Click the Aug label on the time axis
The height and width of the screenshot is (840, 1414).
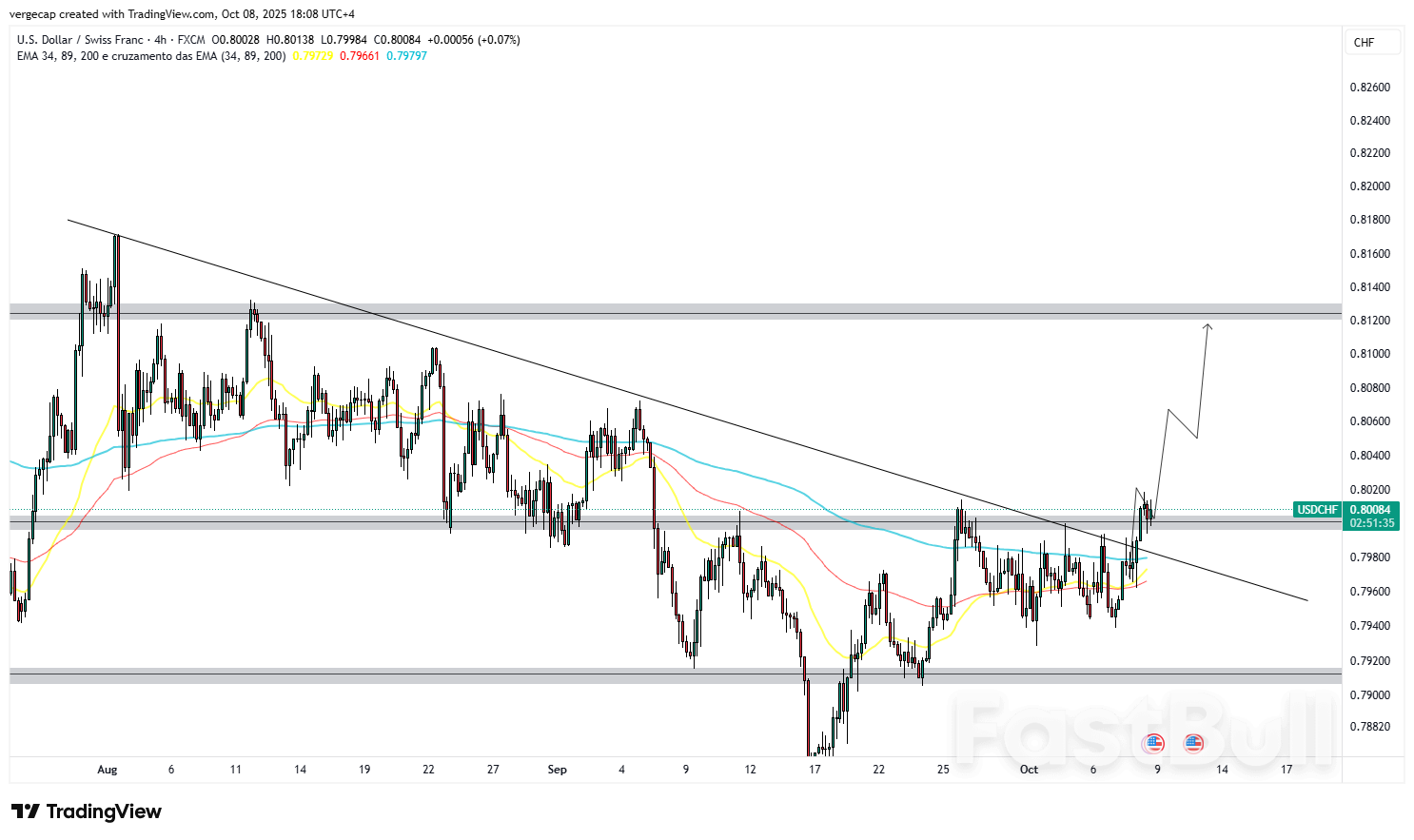click(108, 770)
